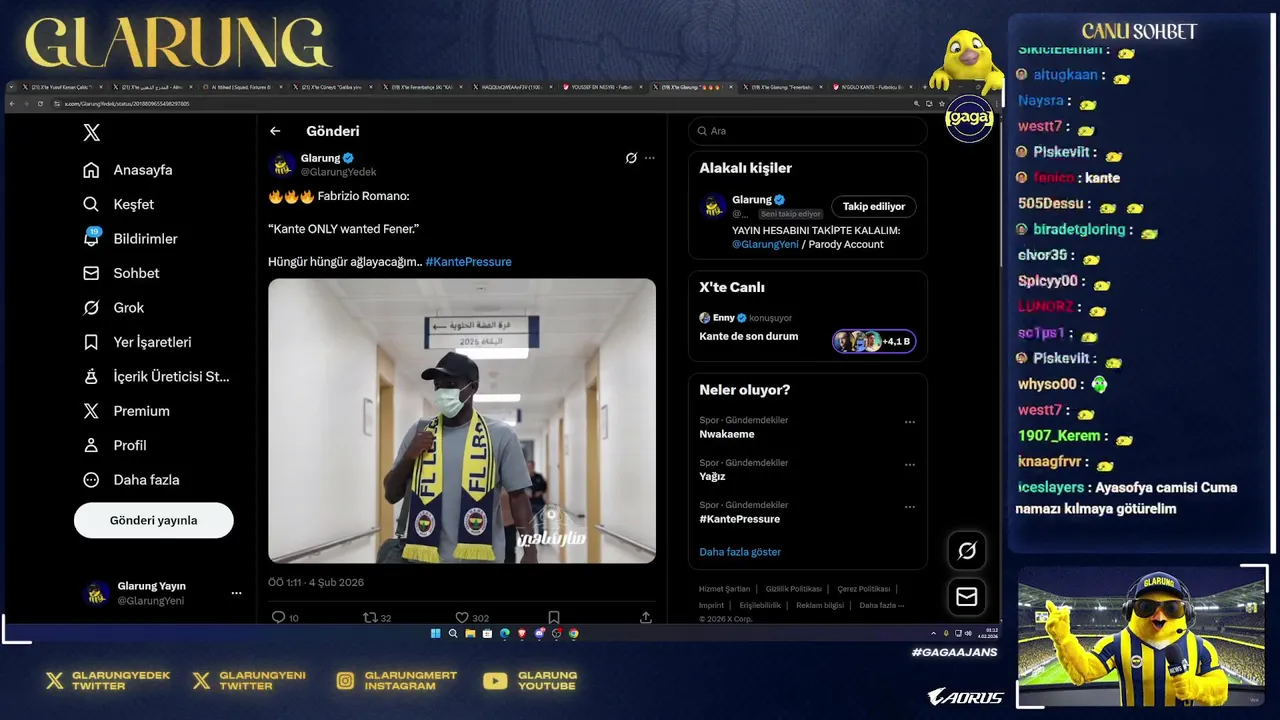Toggle the Takip ediyor follow button

coord(873,207)
